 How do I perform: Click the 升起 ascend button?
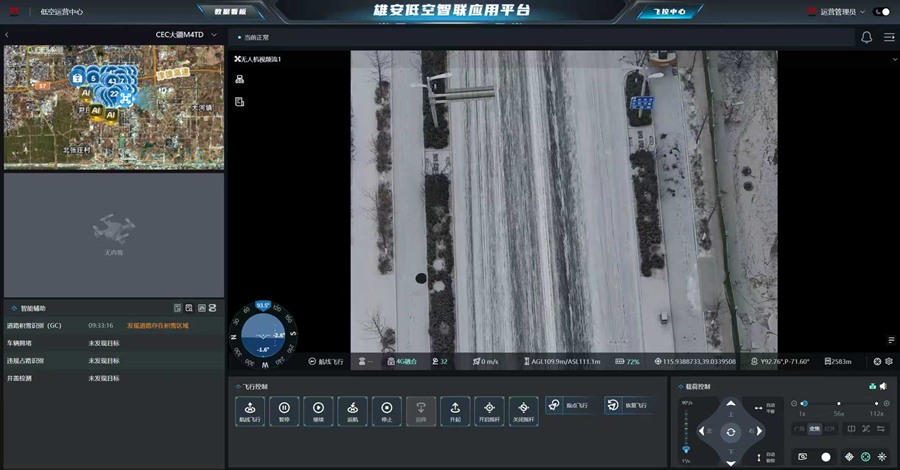click(455, 409)
